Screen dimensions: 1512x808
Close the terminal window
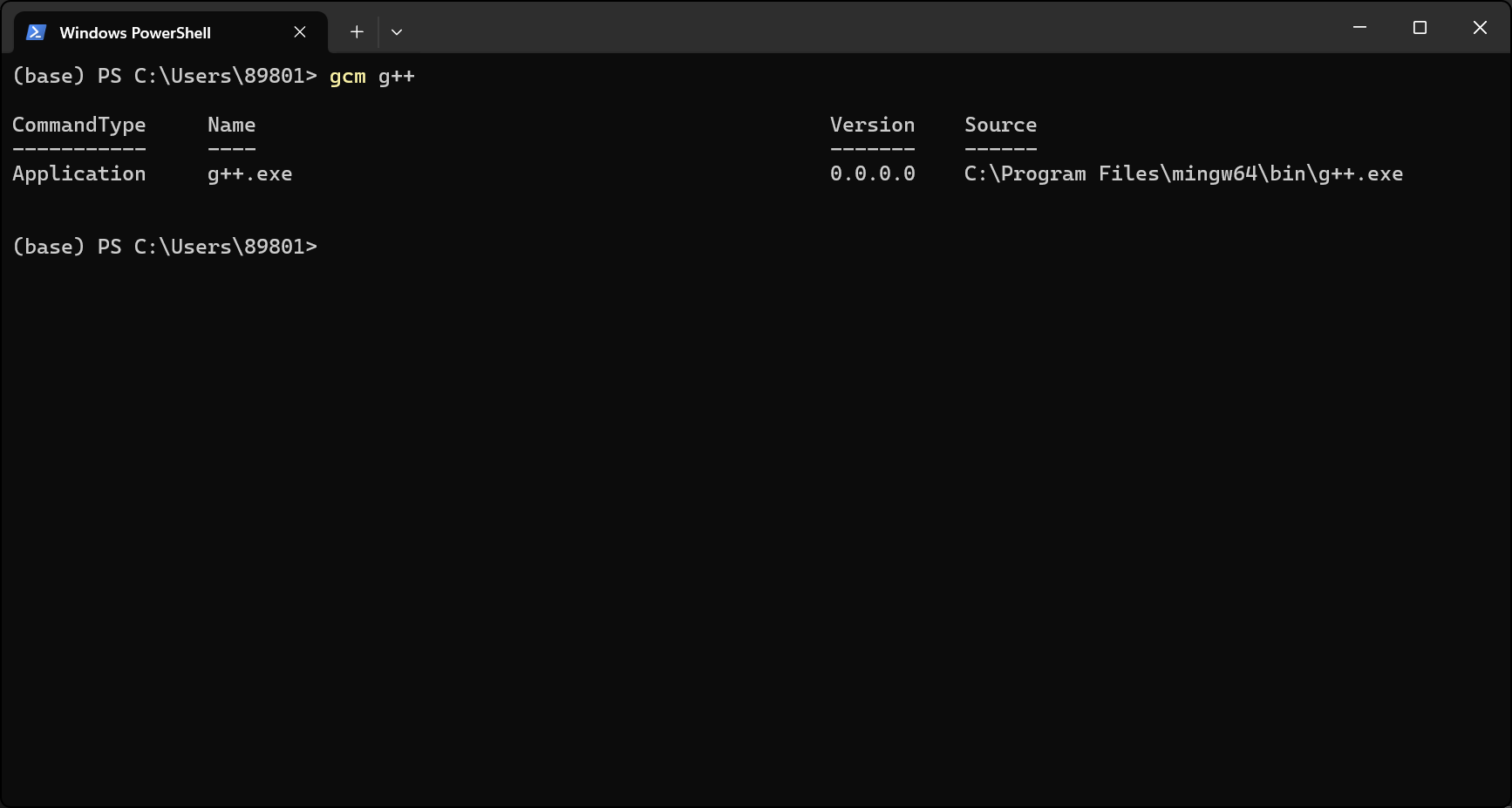point(1480,28)
